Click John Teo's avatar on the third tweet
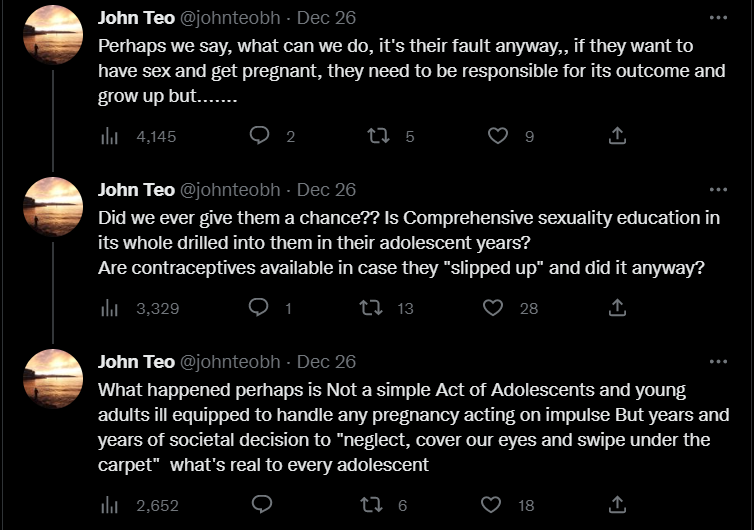This screenshot has height=530, width=754. pyautogui.click(x=52, y=379)
